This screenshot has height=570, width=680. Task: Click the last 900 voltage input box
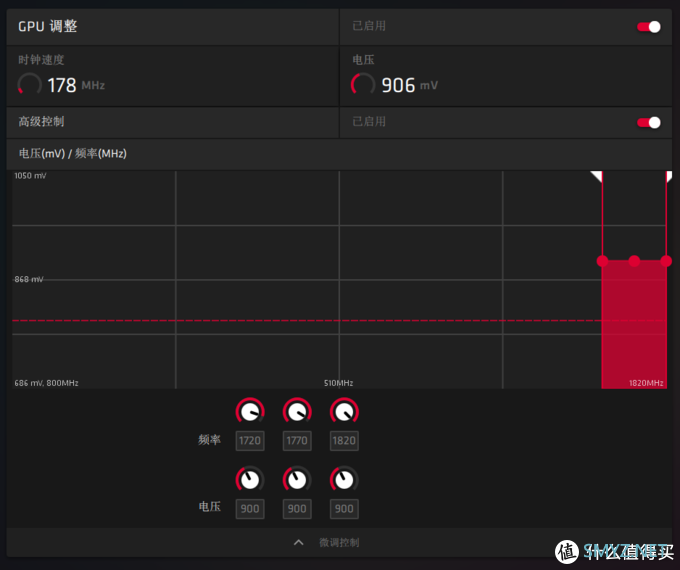pyautogui.click(x=344, y=509)
